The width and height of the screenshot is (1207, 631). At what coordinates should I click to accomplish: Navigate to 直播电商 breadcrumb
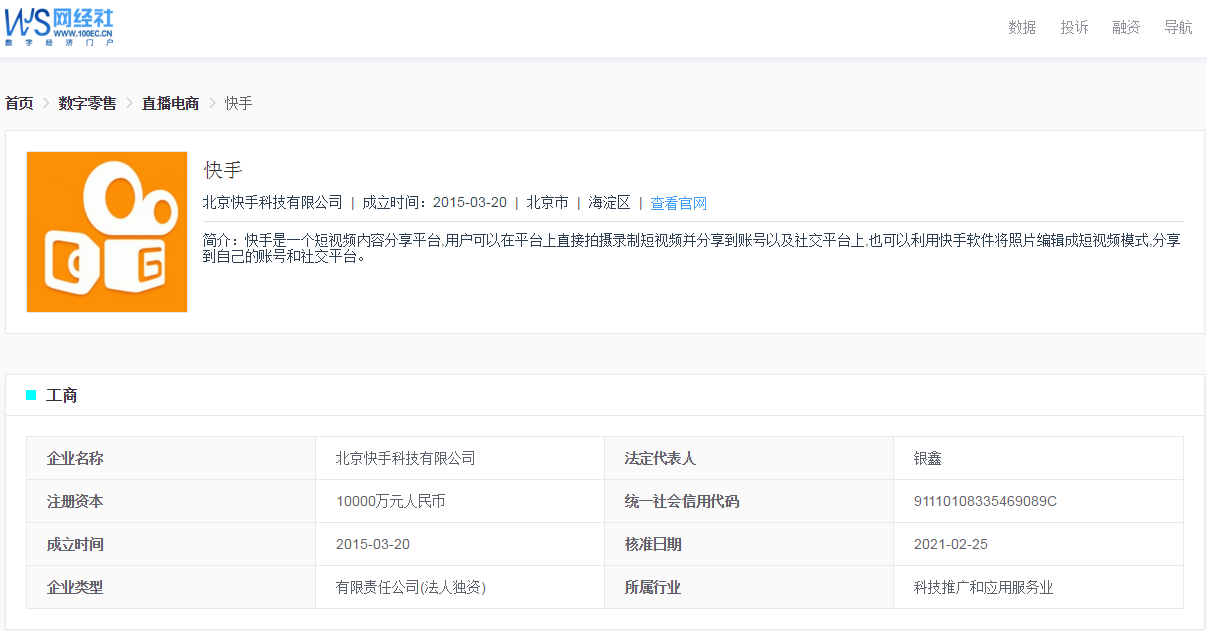pyautogui.click(x=170, y=103)
